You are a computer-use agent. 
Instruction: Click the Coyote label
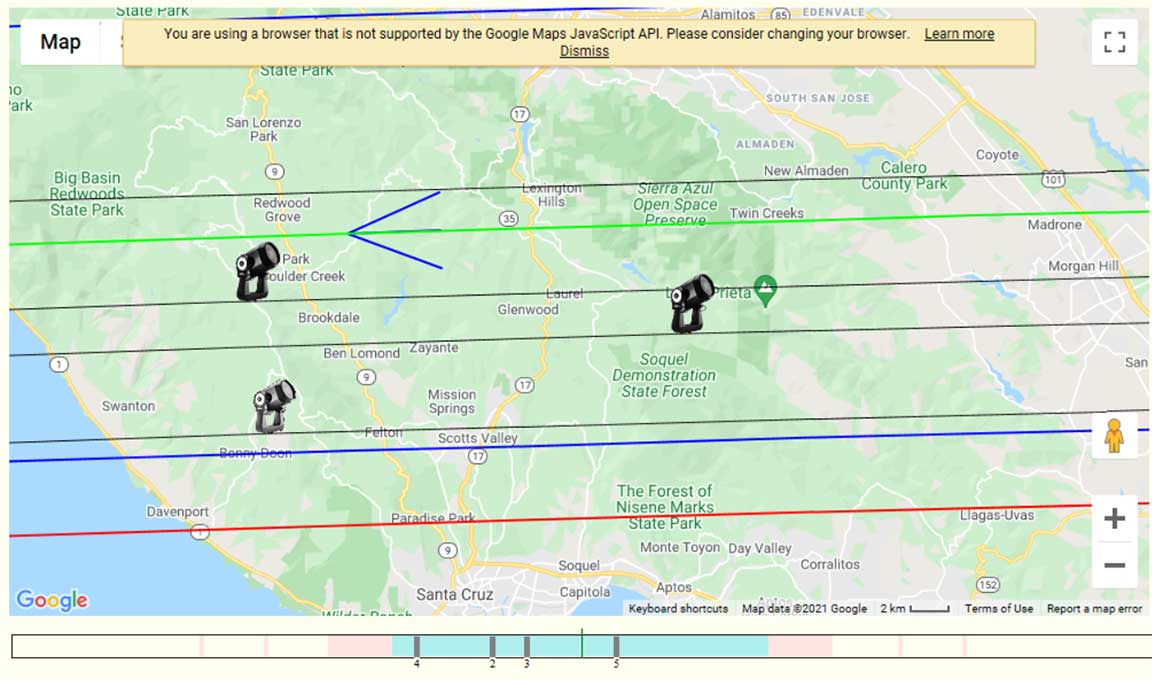[997, 154]
